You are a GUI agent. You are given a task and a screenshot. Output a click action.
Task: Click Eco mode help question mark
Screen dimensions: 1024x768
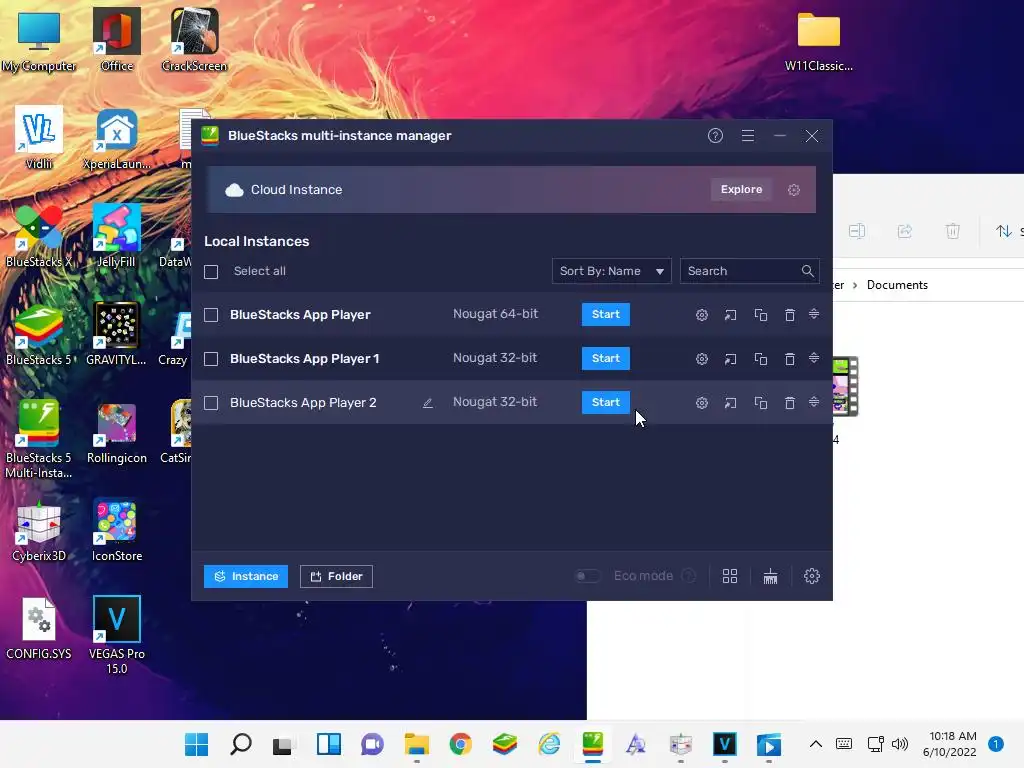(x=688, y=576)
